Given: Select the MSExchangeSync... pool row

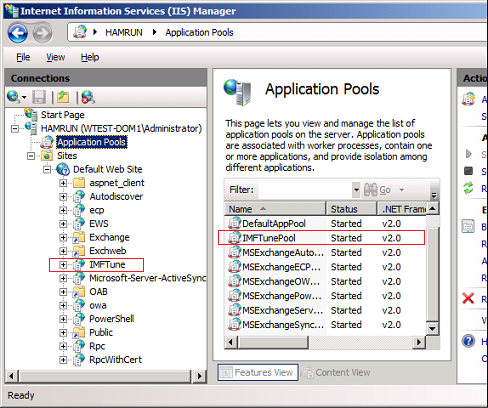Looking at the screenshot, I should tap(326, 325).
